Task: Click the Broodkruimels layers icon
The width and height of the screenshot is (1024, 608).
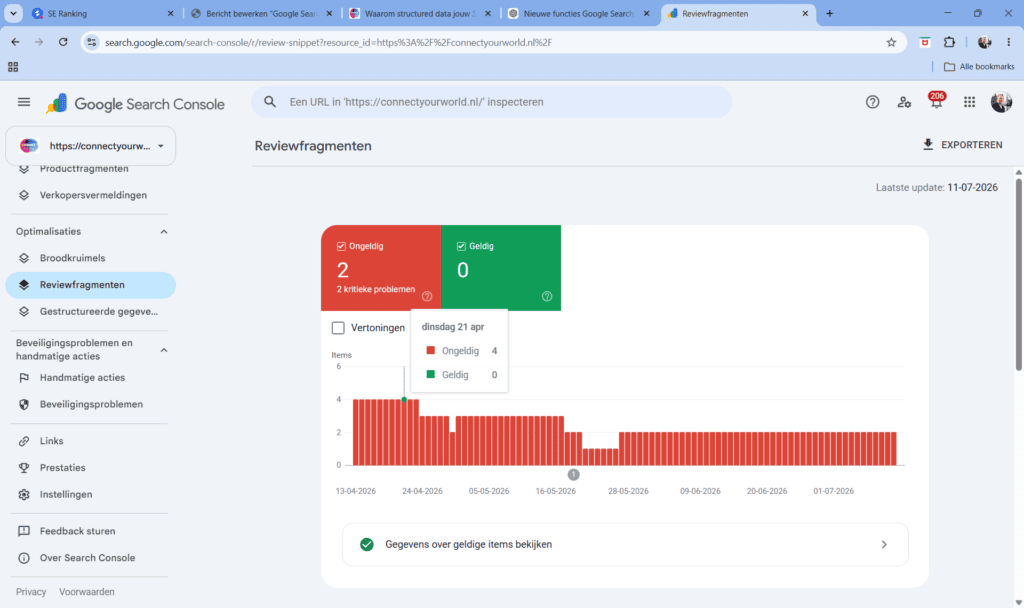Action: 24,258
